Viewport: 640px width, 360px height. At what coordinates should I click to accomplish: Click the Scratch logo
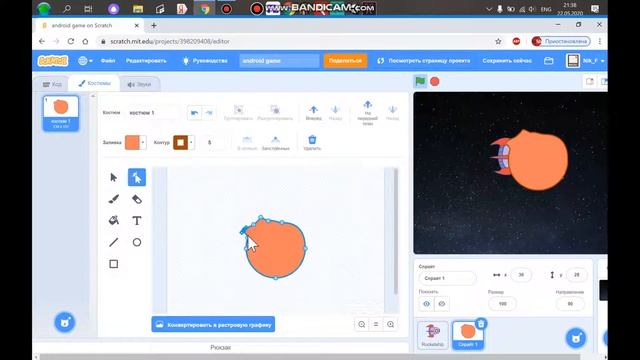(53, 61)
